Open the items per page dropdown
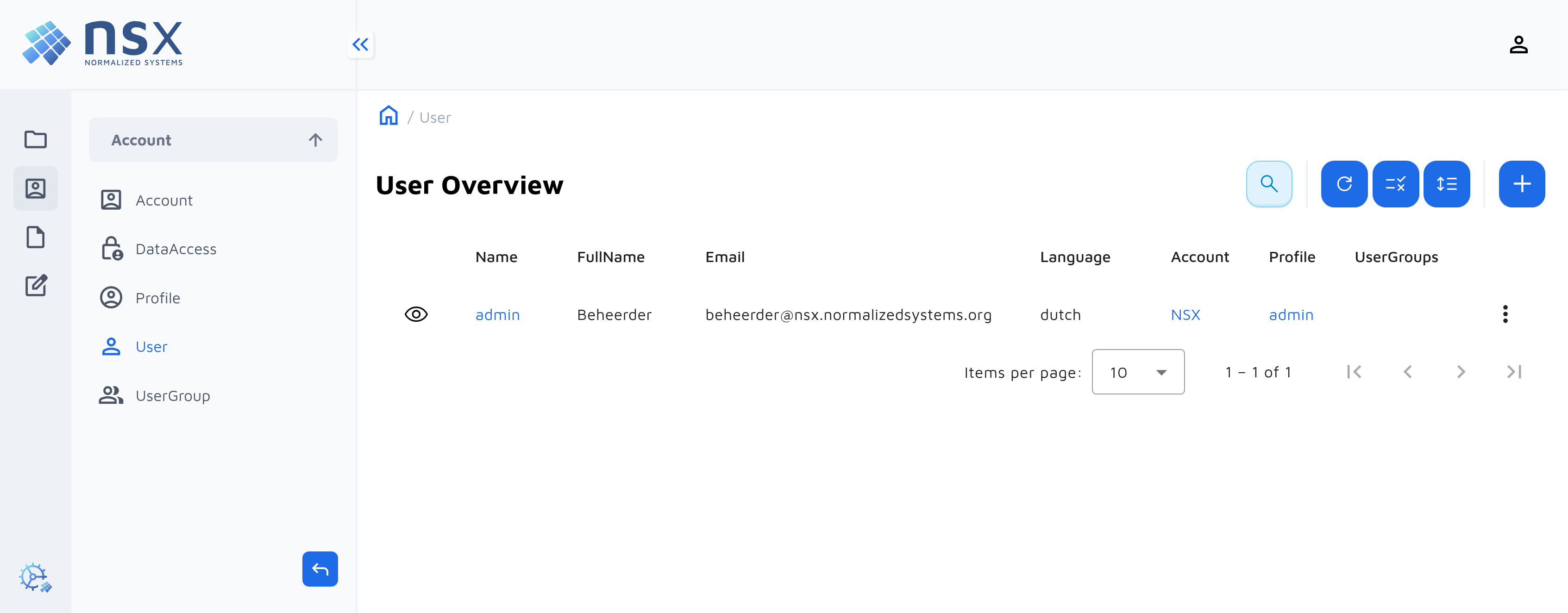This screenshot has width=1568, height=613. [x=1138, y=371]
